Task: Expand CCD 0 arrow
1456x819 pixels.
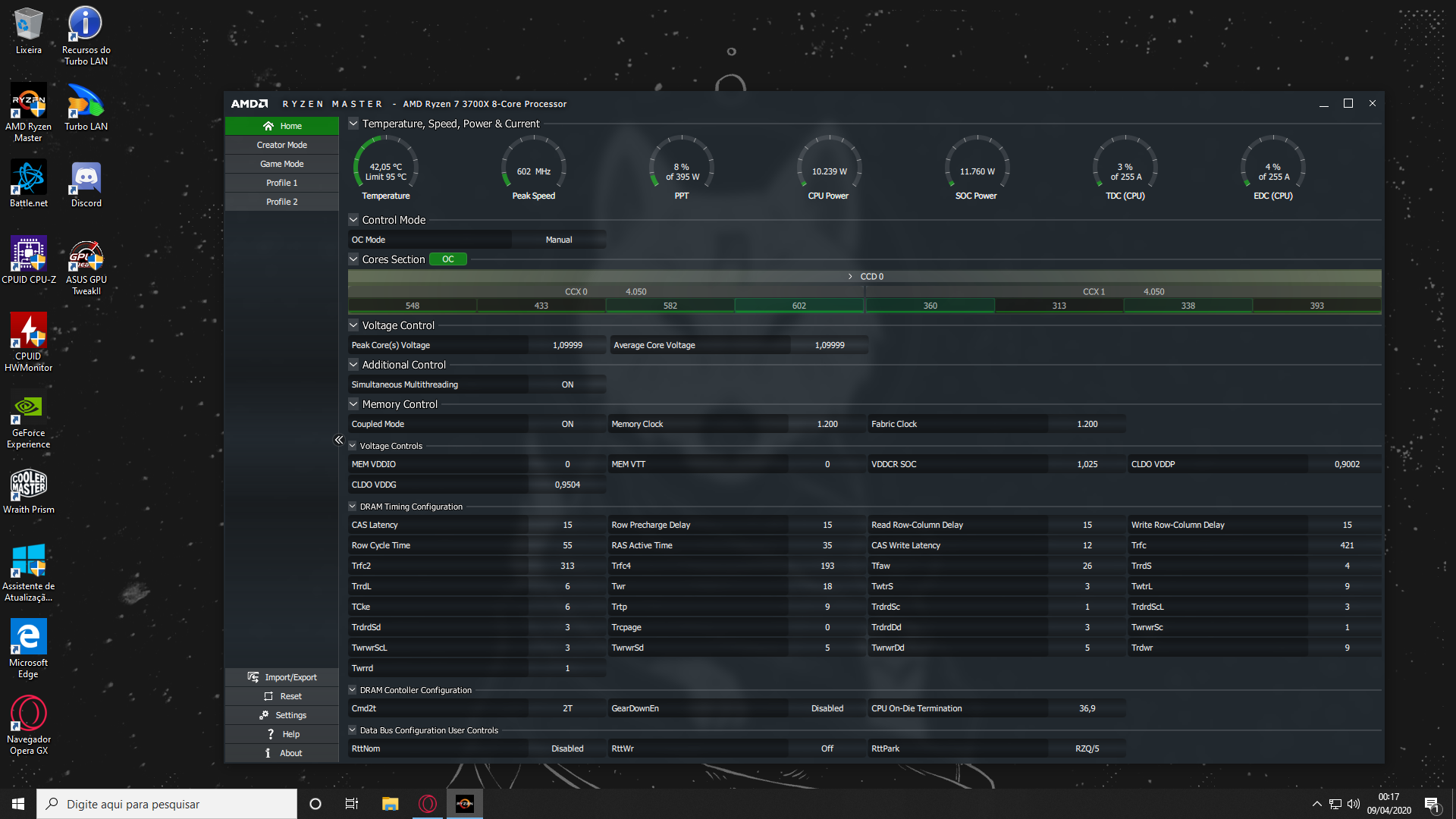Action: pyautogui.click(x=850, y=277)
